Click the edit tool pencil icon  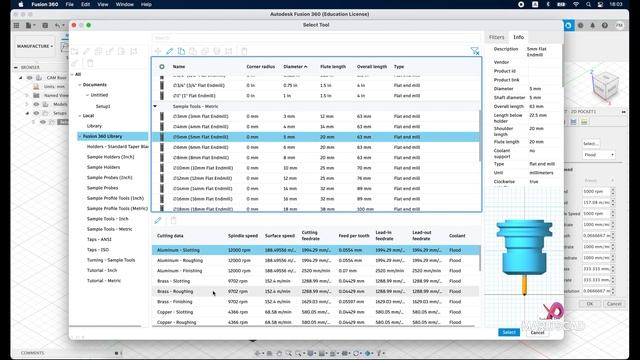[x=169, y=51]
